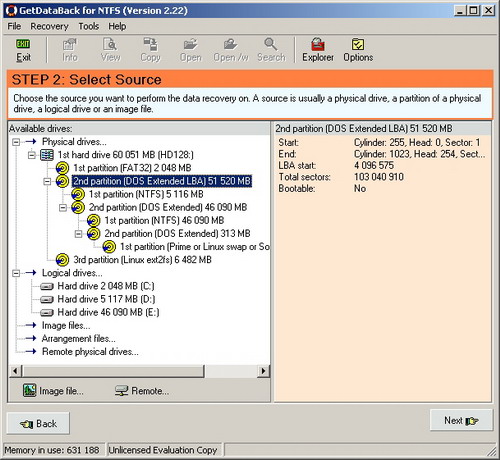Collapse the Logical drives node
The height and width of the screenshot is (460, 500).
(16, 273)
